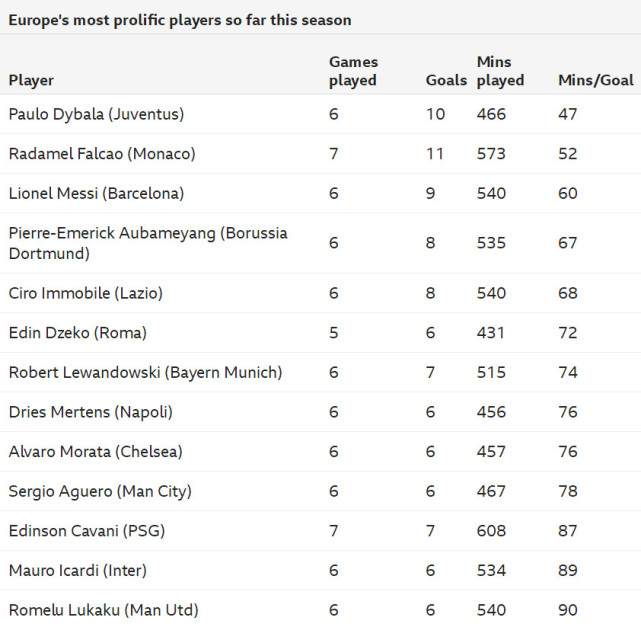Click Dries Mertens (Napoli) player name
Screen dimensions: 641x627
[x=90, y=412]
